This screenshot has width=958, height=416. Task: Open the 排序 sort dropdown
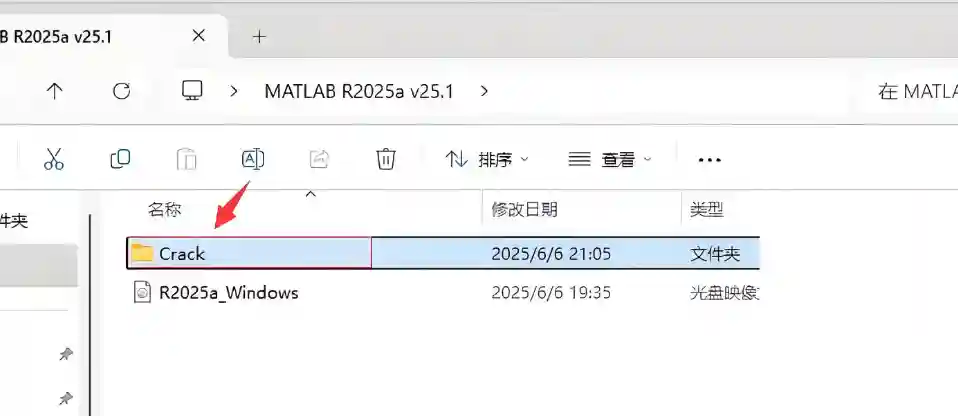tap(487, 160)
